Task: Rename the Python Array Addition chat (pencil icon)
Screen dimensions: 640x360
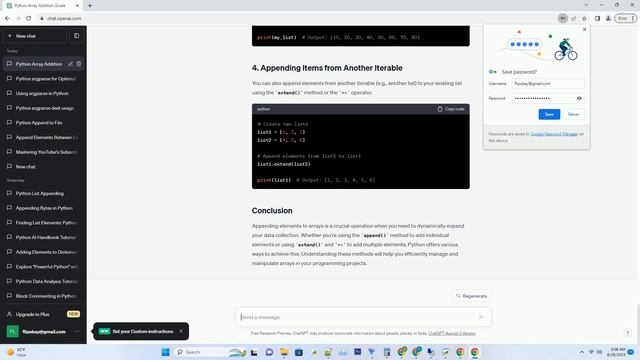Action: pyautogui.click(x=70, y=64)
